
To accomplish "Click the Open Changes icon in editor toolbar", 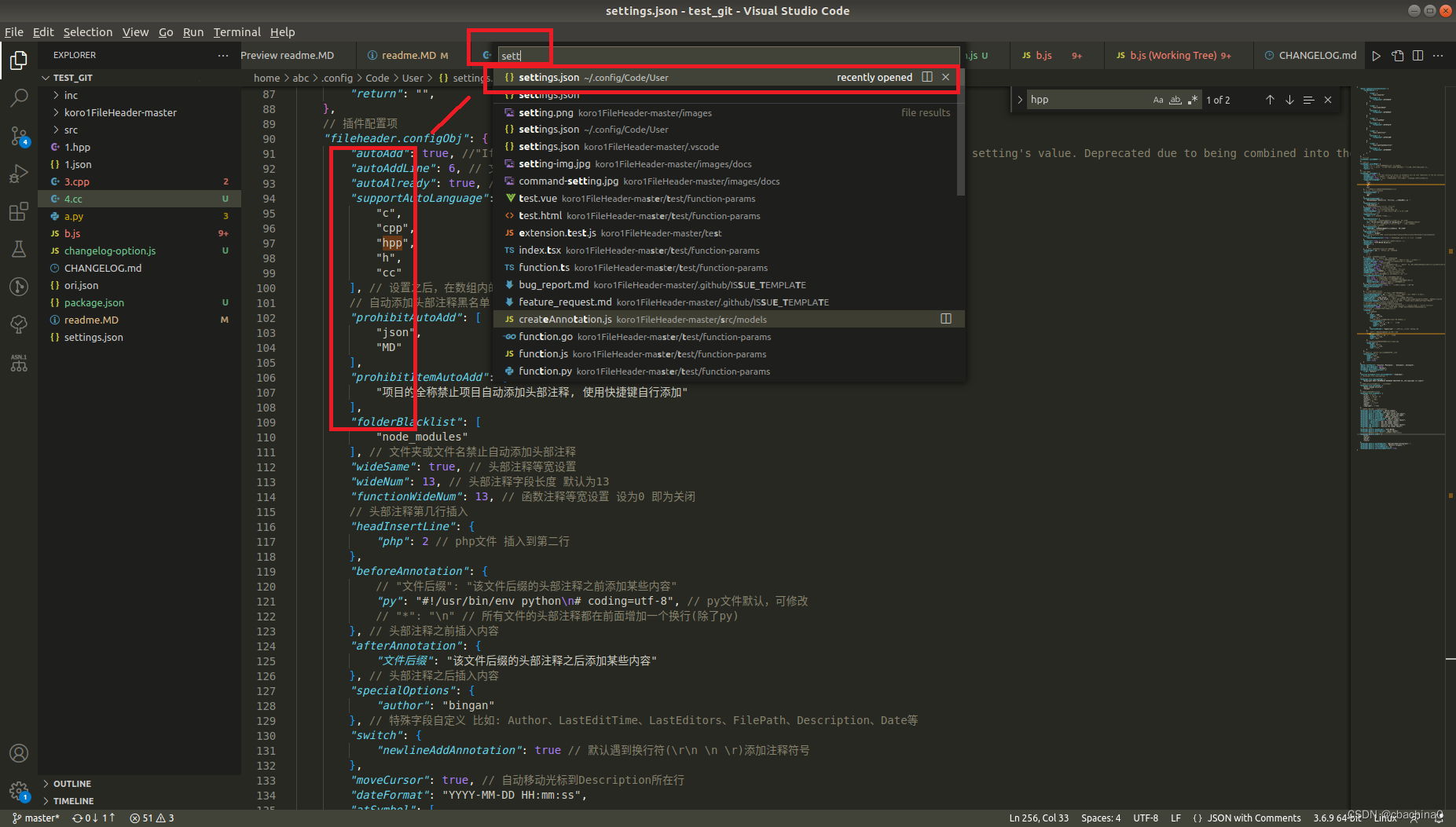I will (1397, 55).
